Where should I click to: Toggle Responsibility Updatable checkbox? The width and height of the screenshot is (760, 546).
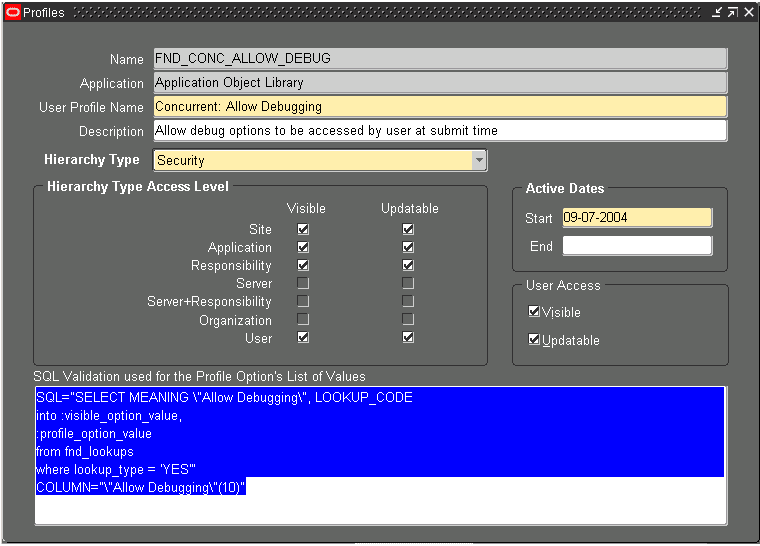click(408, 265)
